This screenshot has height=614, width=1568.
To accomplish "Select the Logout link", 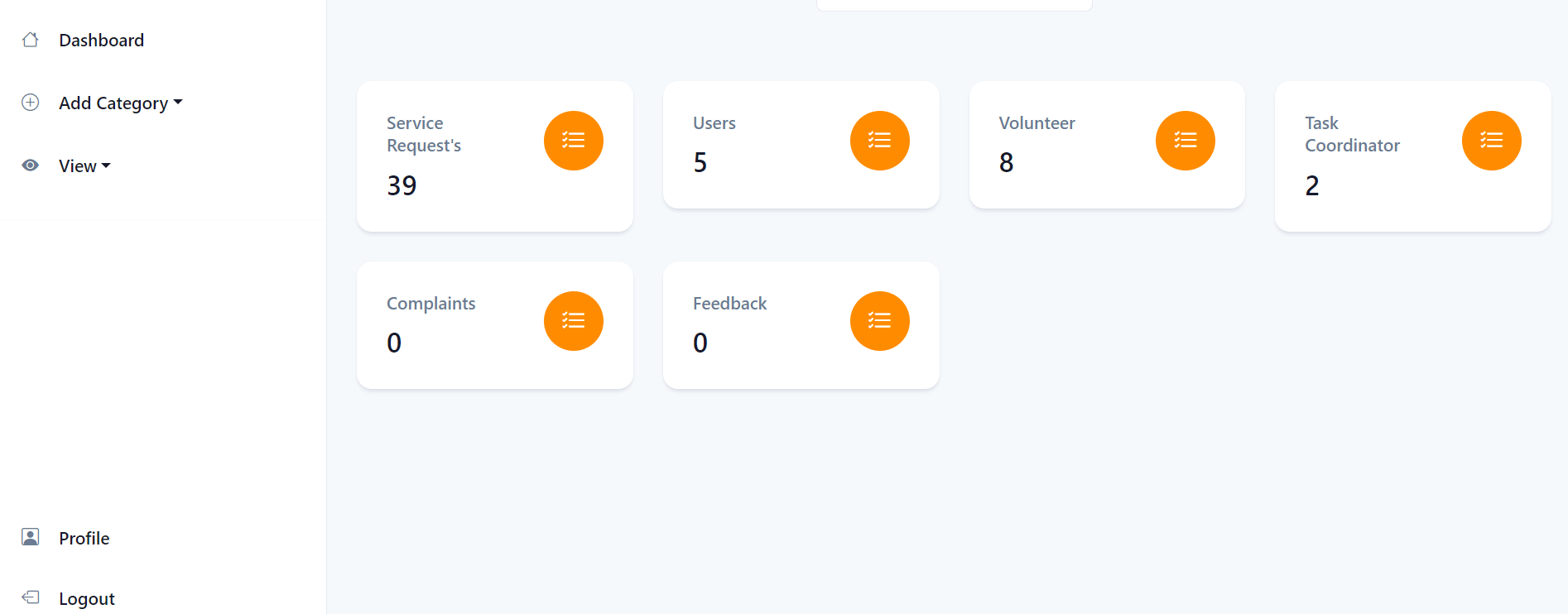I will click(x=86, y=599).
